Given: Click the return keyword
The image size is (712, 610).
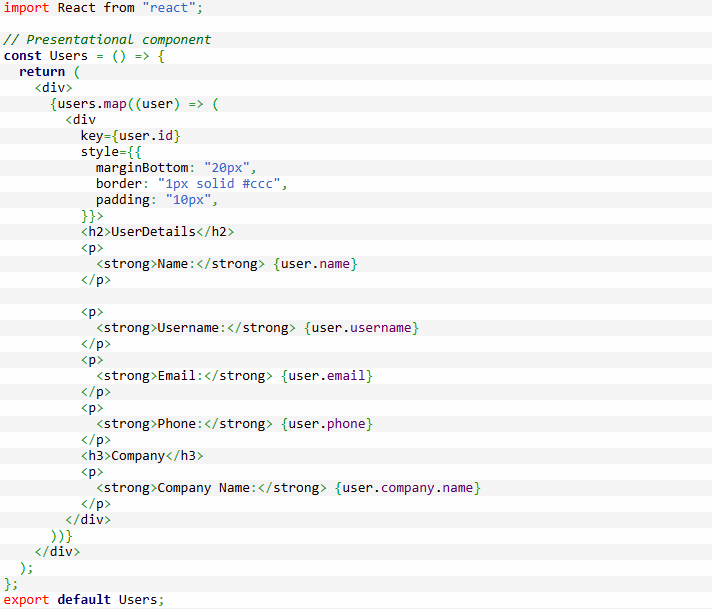Looking at the screenshot, I should click(42, 72).
